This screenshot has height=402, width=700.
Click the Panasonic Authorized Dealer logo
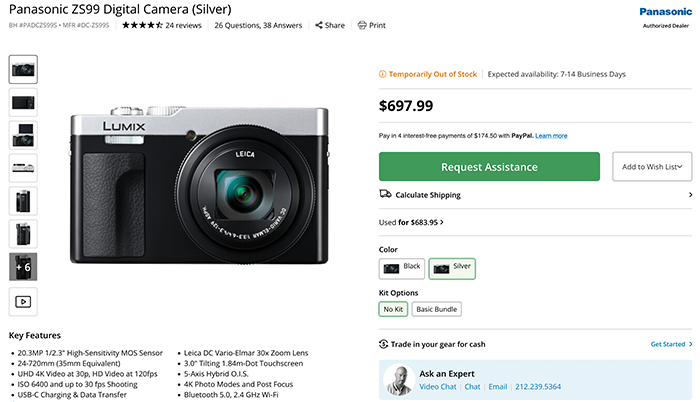[x=664, y=16]
